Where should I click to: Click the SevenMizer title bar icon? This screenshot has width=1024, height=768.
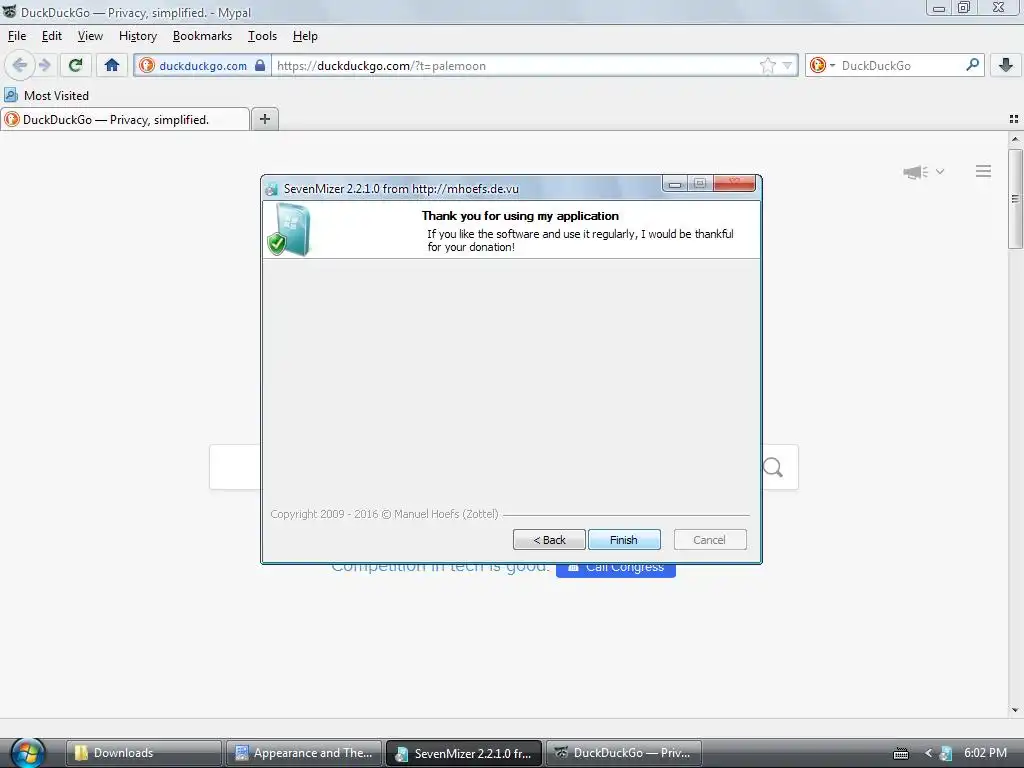[272, 189]
